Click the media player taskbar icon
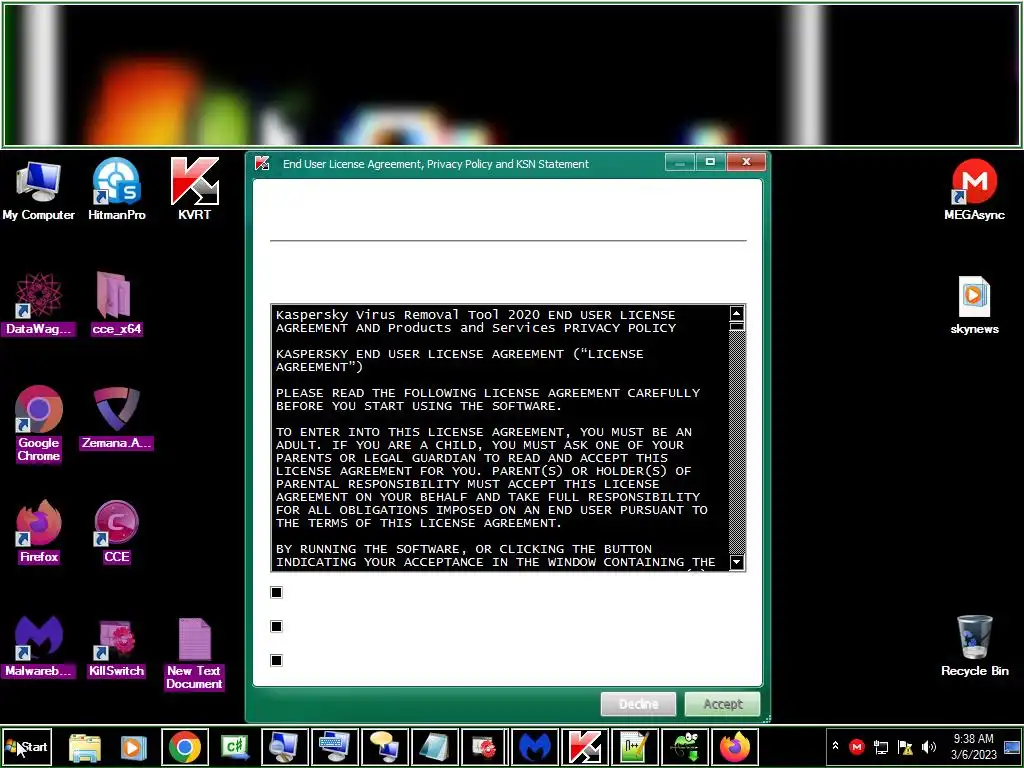 click(133, 747)
